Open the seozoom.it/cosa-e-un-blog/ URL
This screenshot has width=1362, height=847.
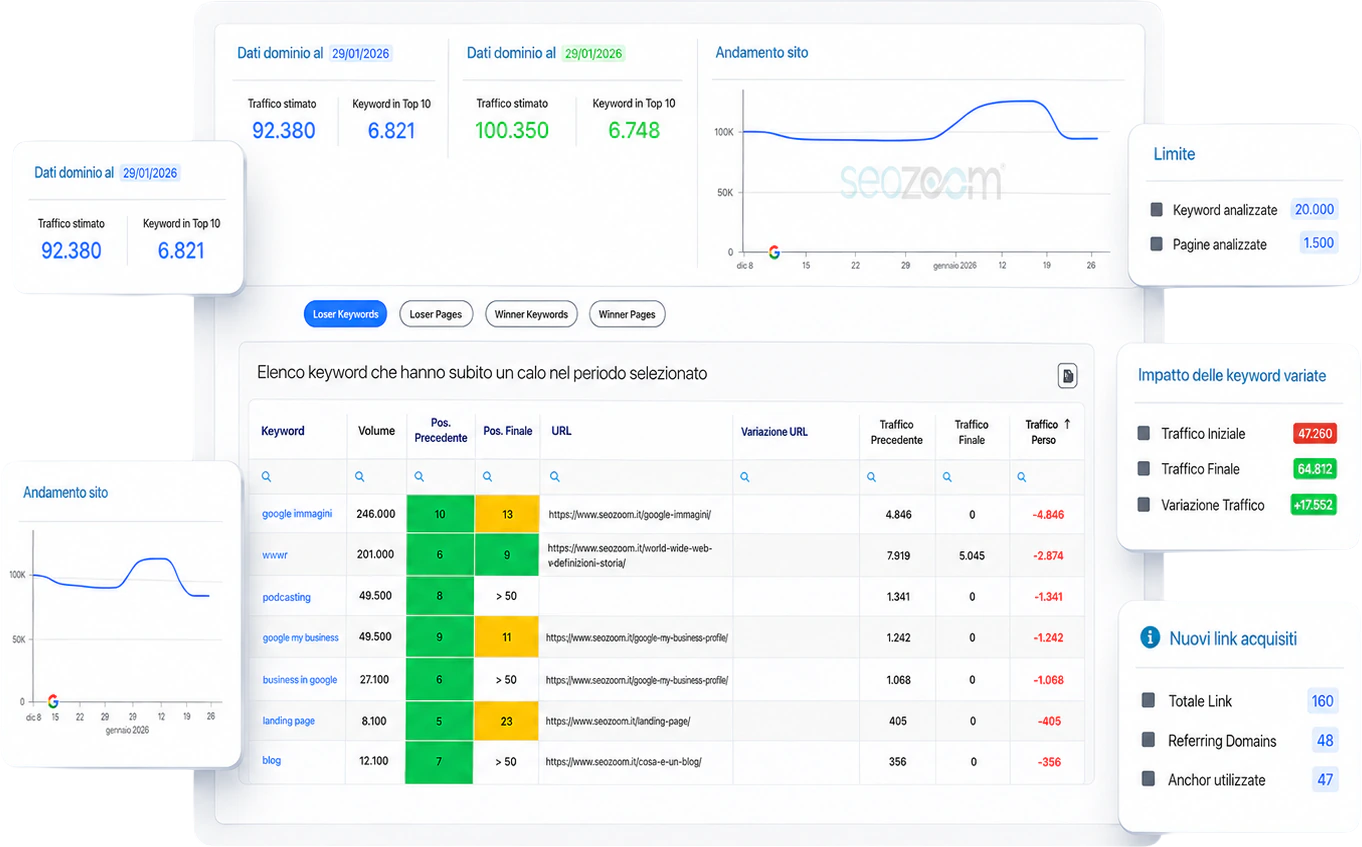click(x=624, y=761)
